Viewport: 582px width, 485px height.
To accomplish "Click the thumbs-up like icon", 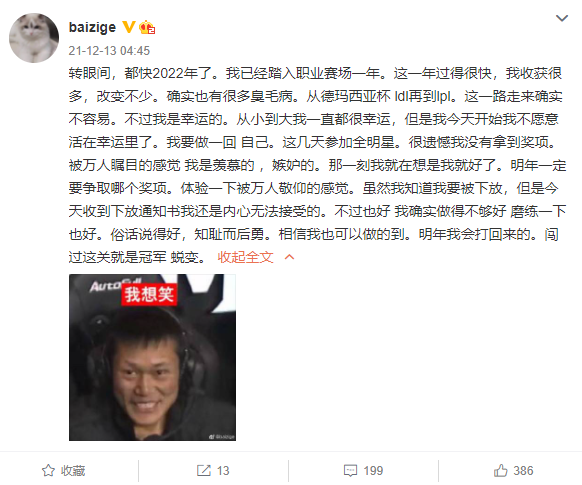I will pyautogui.click(x=500, y=471).
